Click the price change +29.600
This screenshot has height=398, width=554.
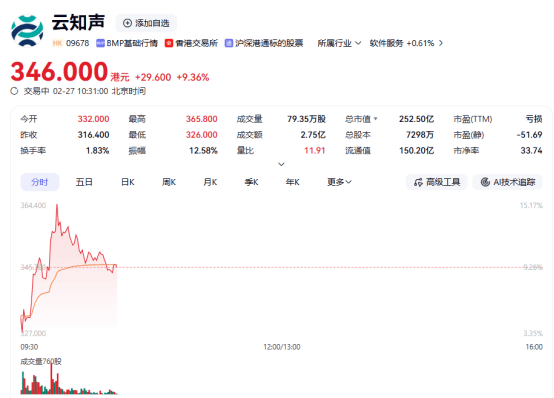click(x=153, y=77)
